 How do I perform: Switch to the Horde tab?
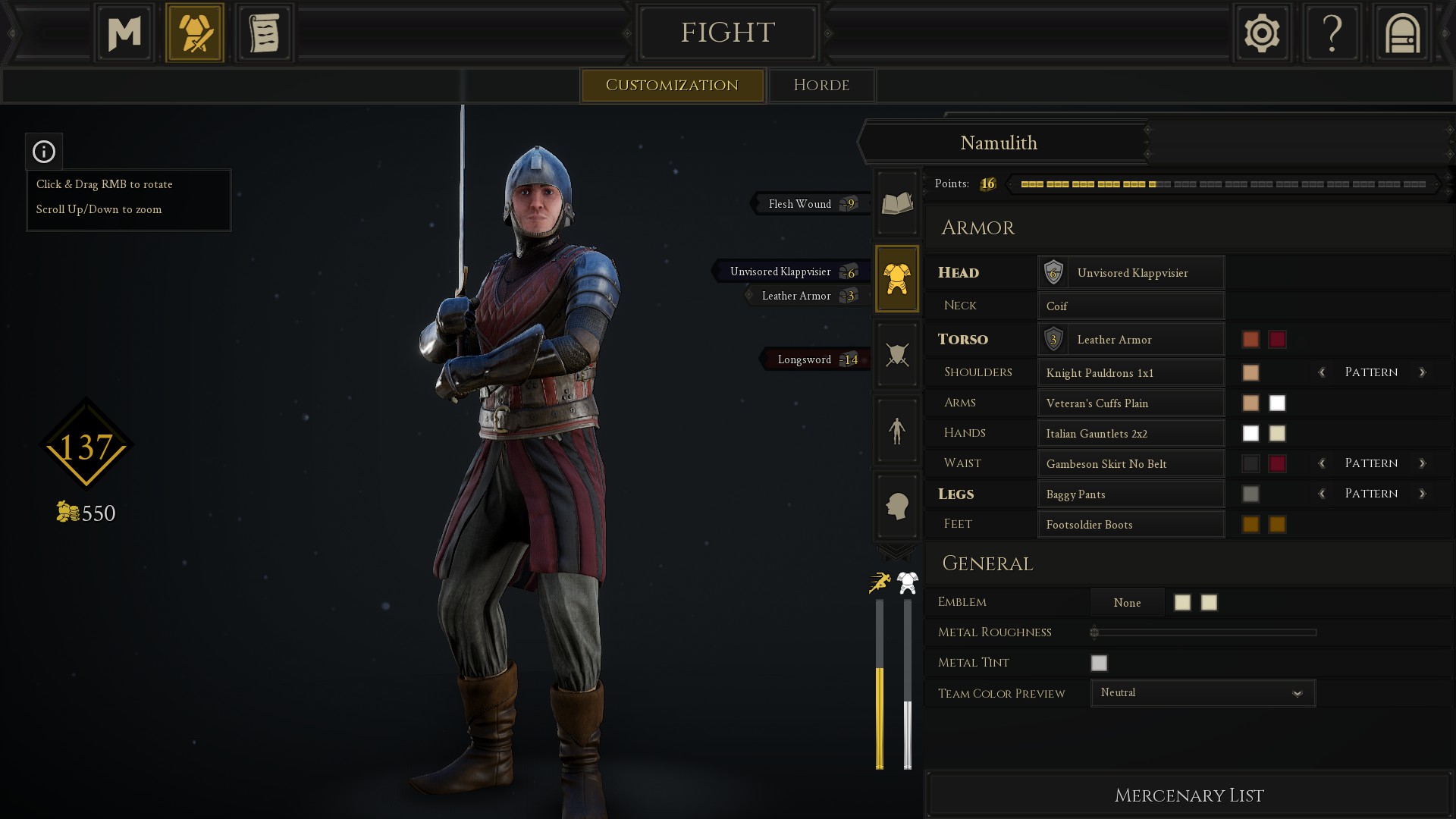tap(821, 85)
